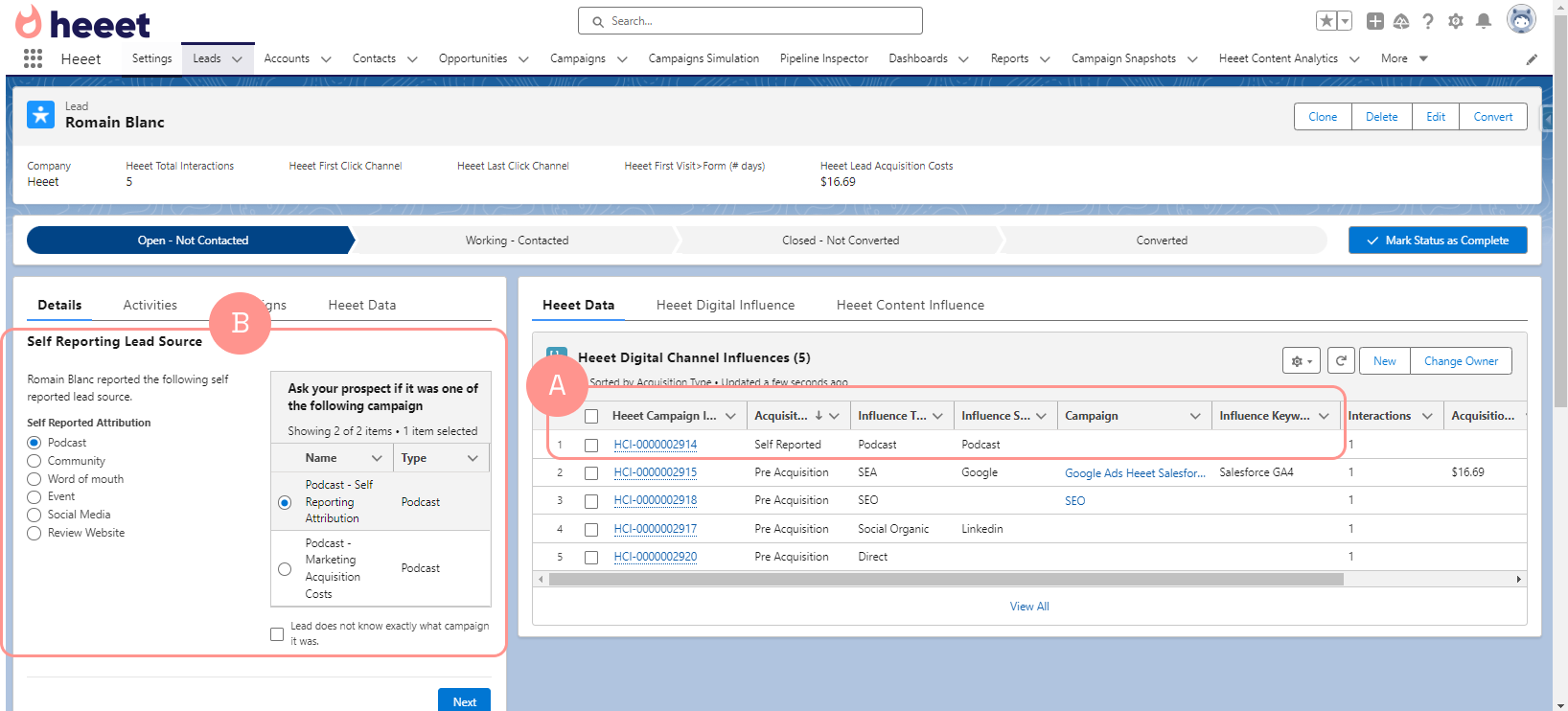
Task: Select the Community radio option
Action: tap(35, 461)
